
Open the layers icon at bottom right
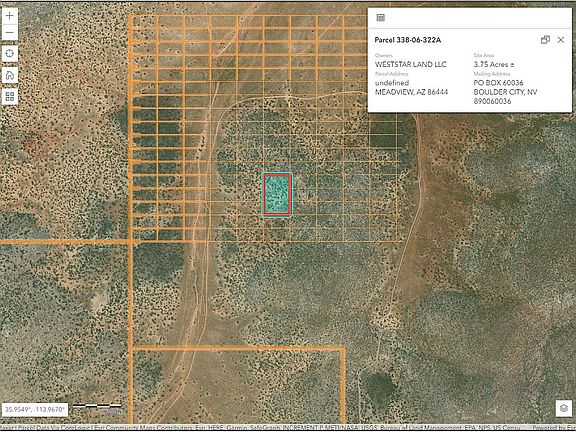coord(564,408)
